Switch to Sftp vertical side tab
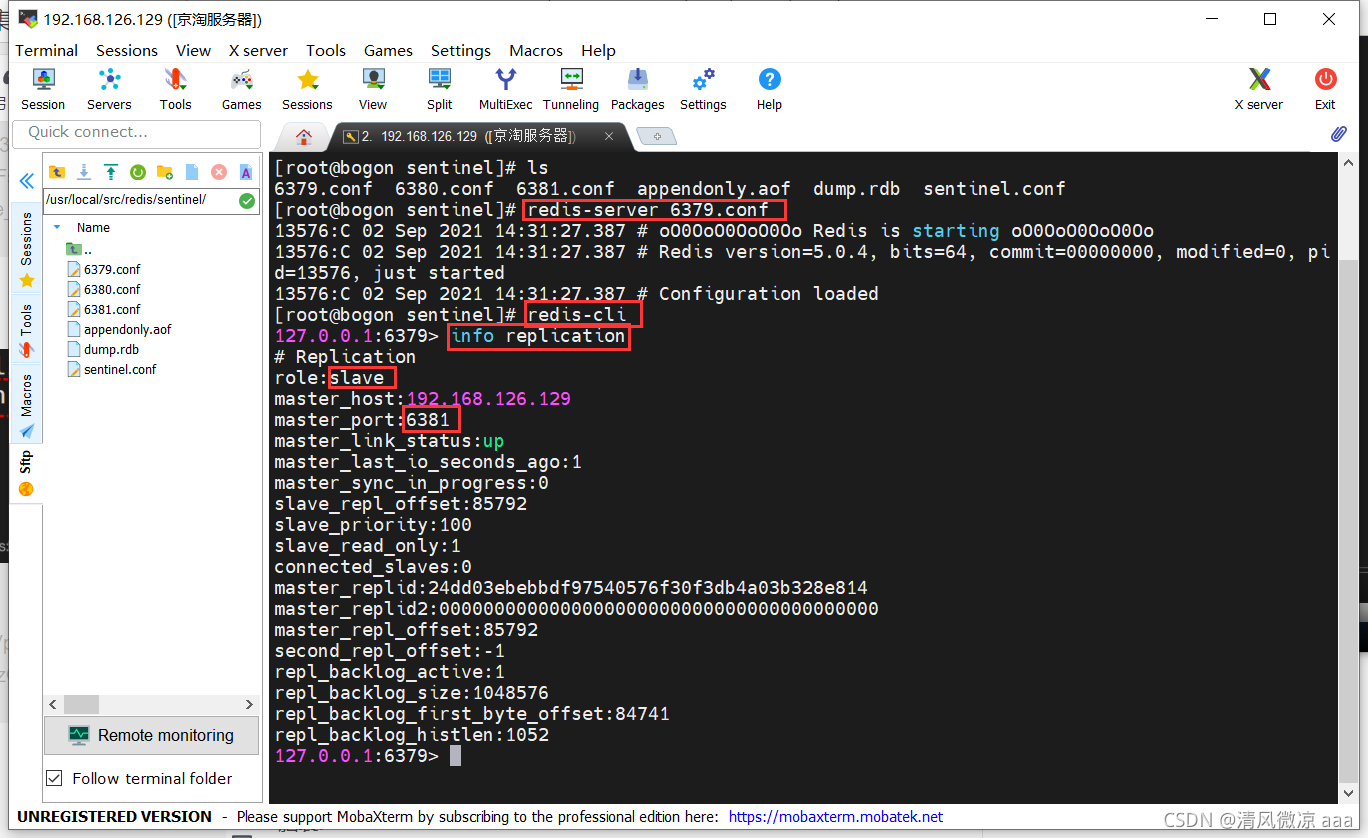 [27, 473]
